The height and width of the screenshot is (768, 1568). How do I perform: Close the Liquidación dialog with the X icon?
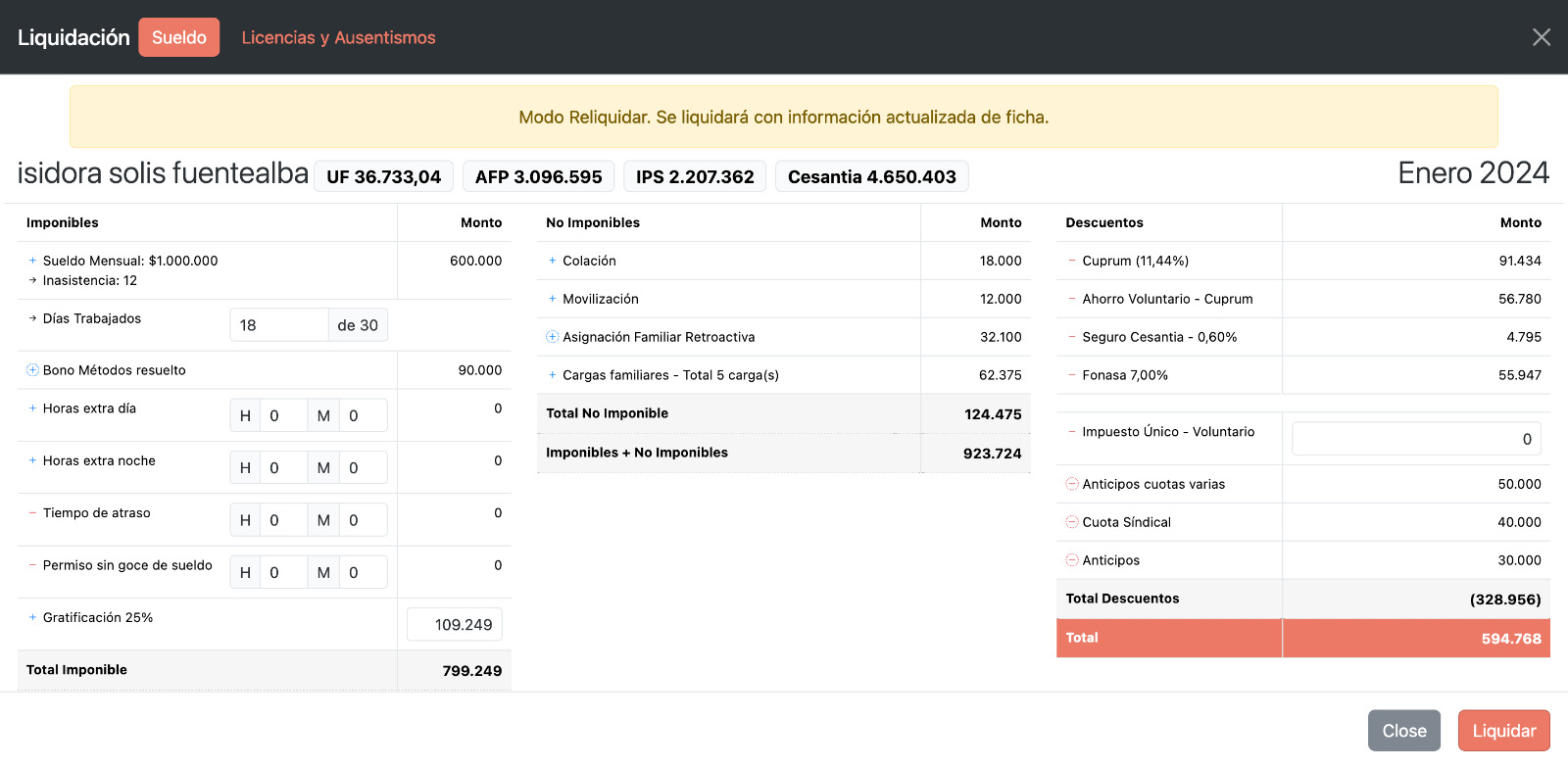pyautogui.click(x=1541, y=37)
